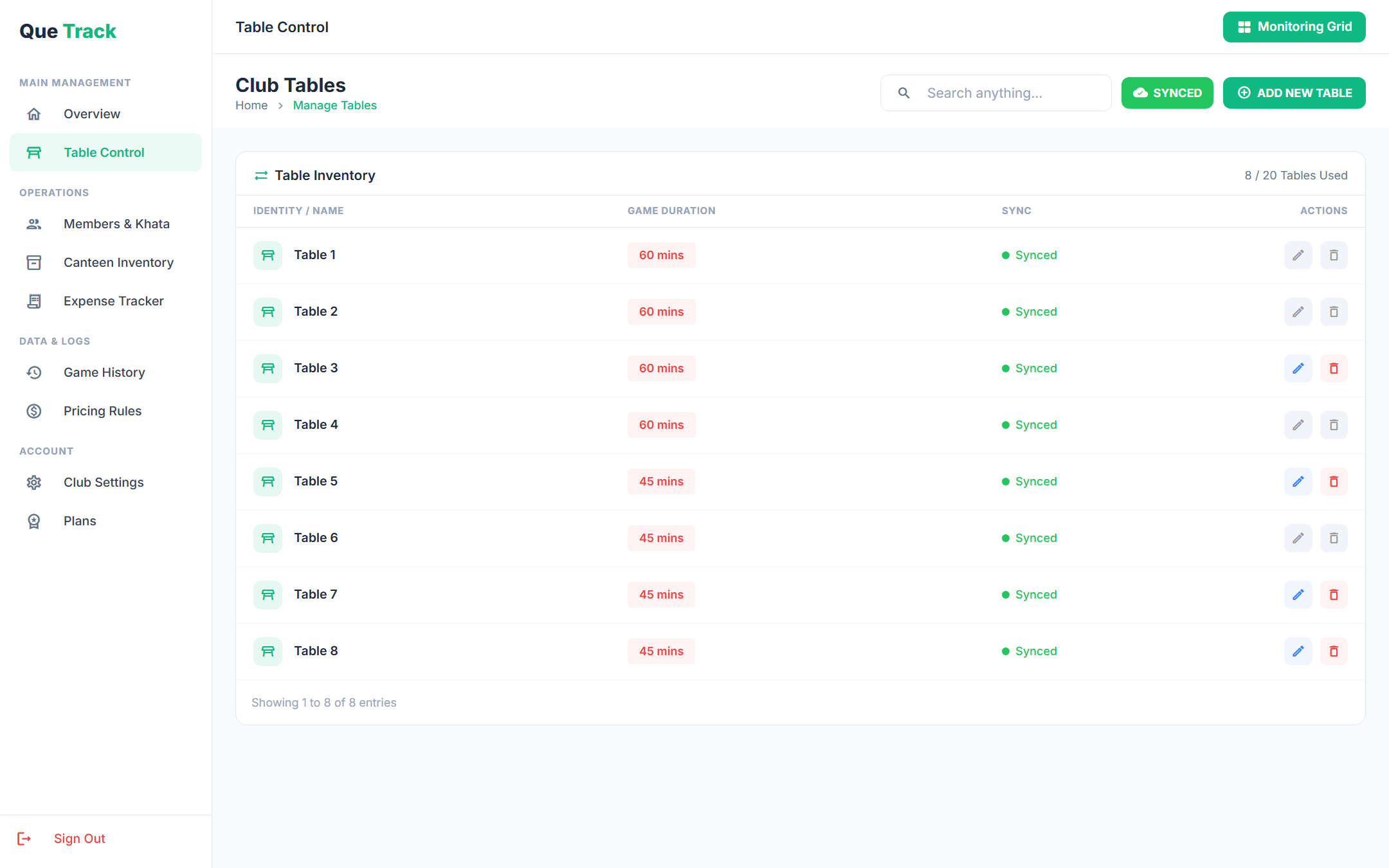The width and height of the screenshot is (1389, 868).
Task: Click the pencil edit icon for Table 8
Action: 1298,651
